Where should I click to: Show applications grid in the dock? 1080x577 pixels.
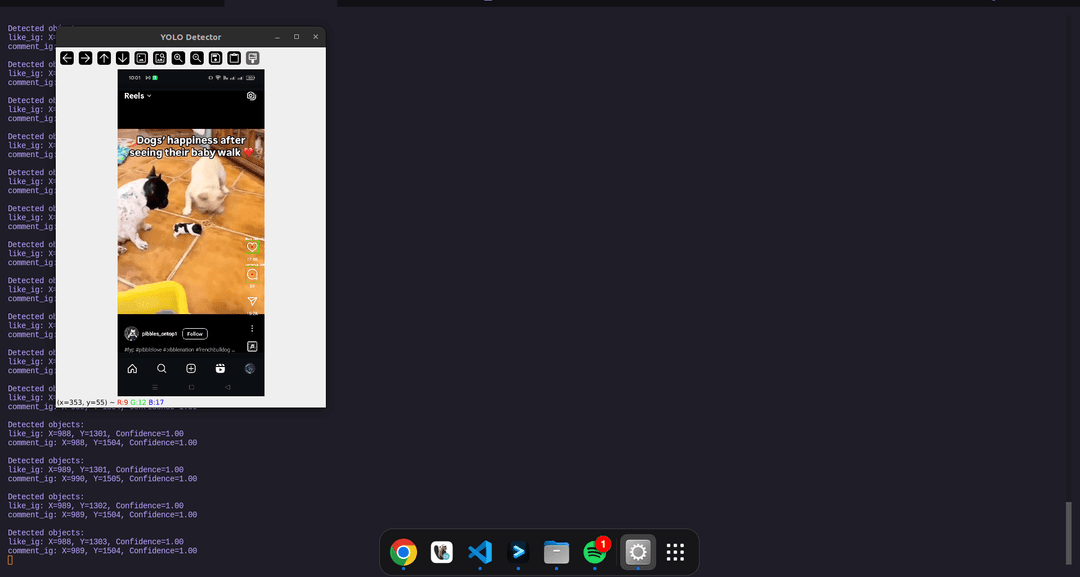[676, 552]
